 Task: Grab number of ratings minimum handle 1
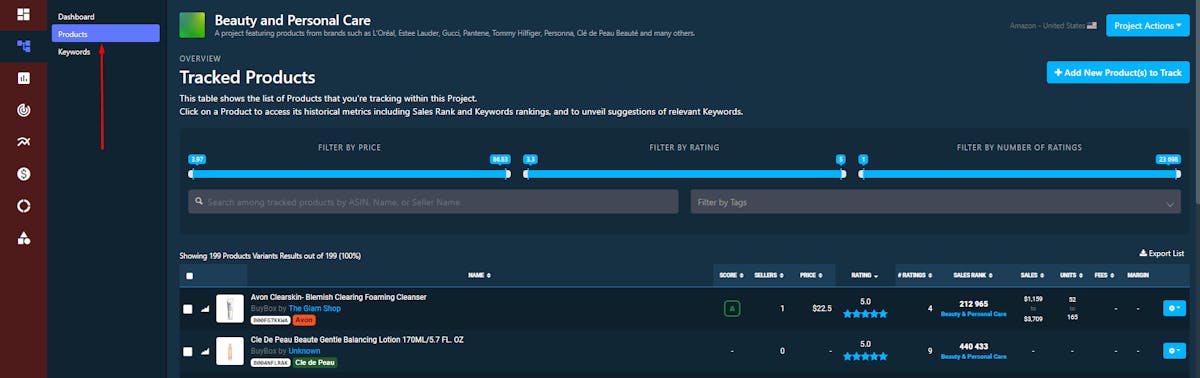pos(860,174)
